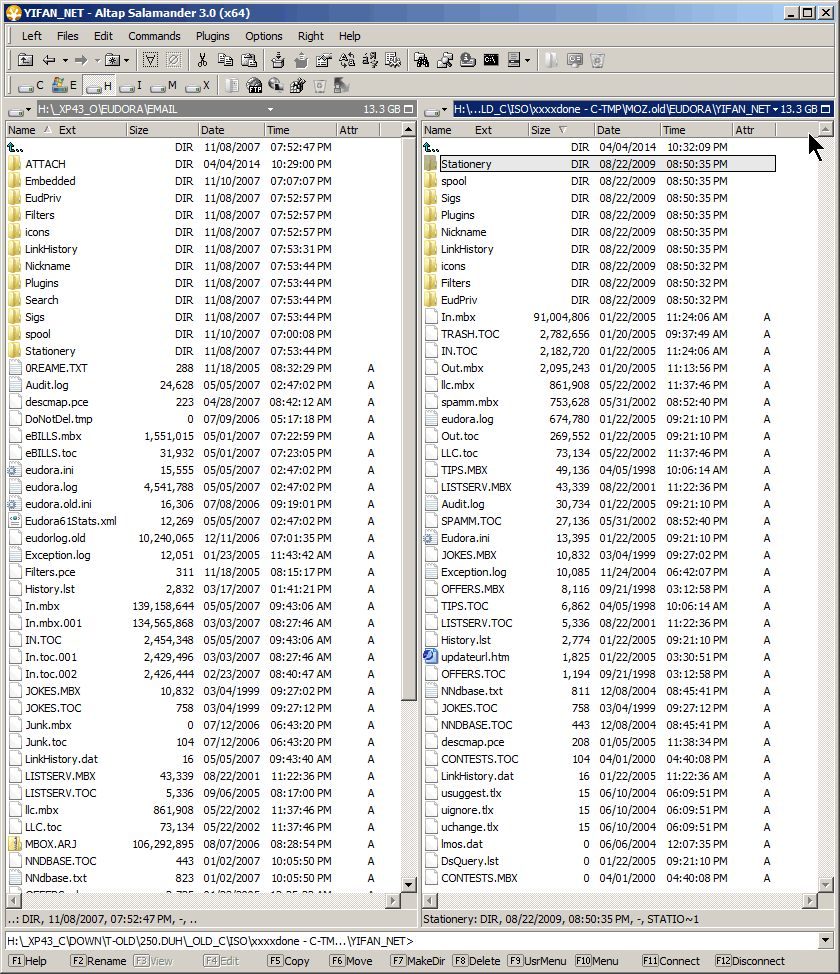The image size is (840, 974).
Task: Open the Plugins menu
Action: click(x=212, y=36)
